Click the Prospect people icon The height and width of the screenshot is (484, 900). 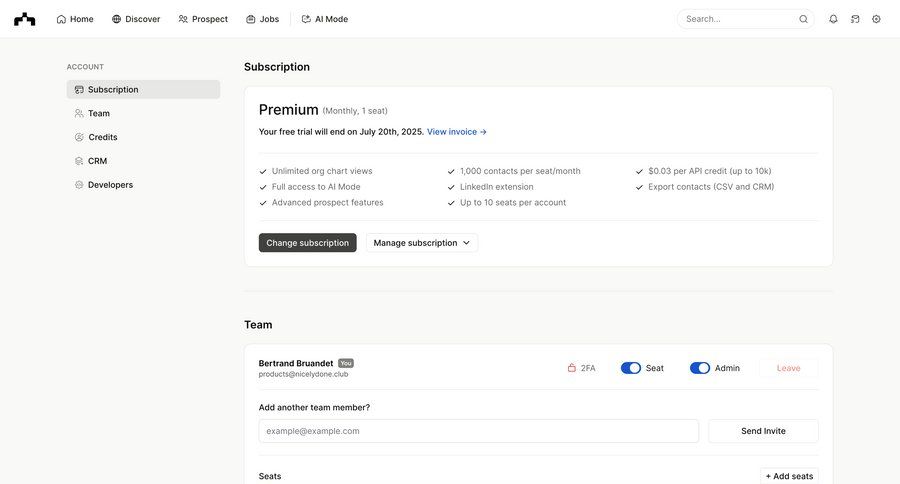click(x=183, y=19)
